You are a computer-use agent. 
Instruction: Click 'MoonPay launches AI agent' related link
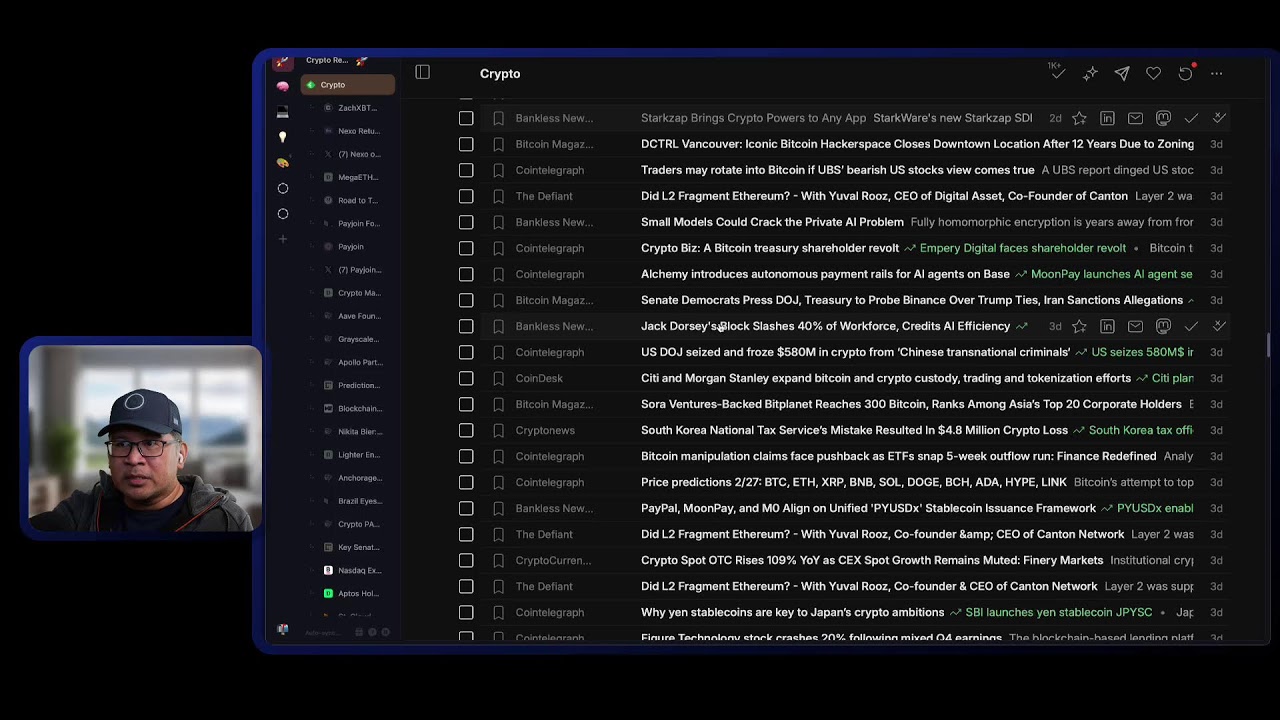[1111, 274]
